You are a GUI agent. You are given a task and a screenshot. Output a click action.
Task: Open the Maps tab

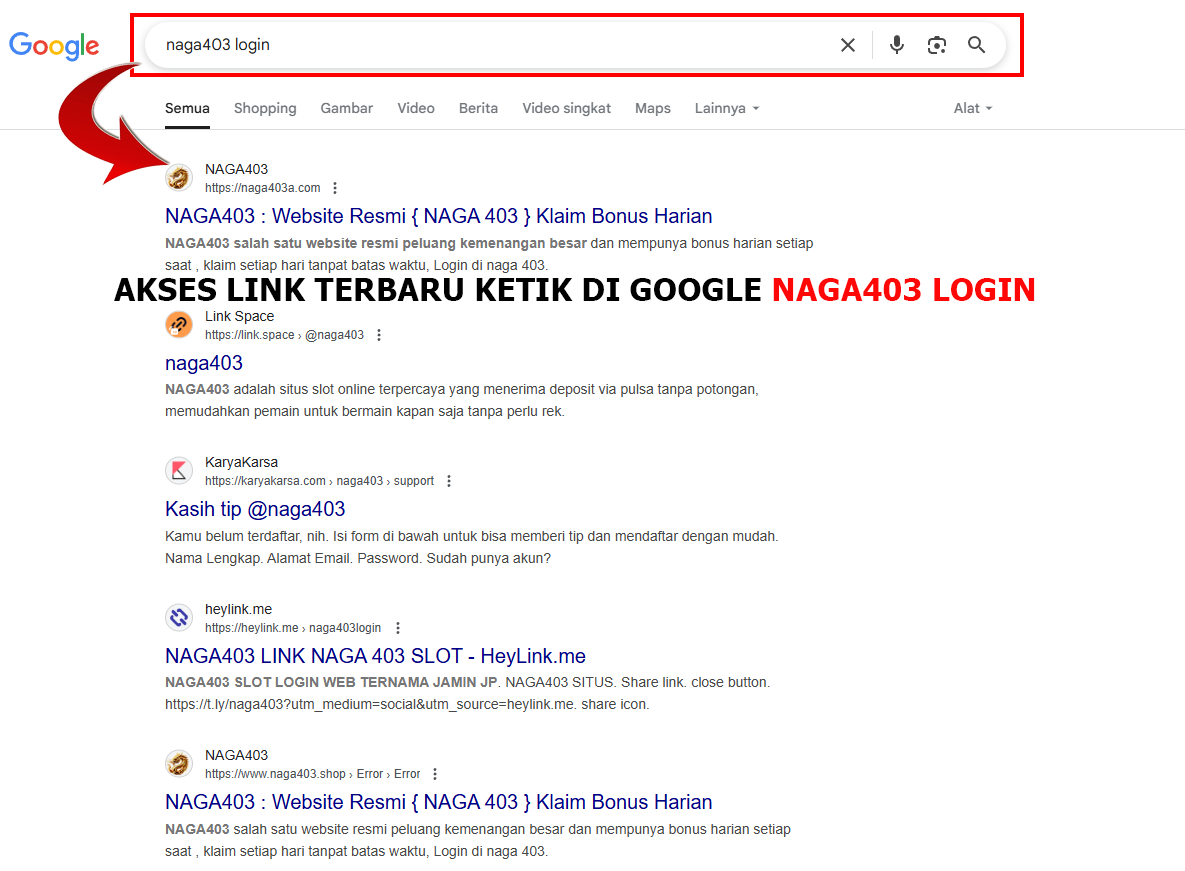[653, 108]
